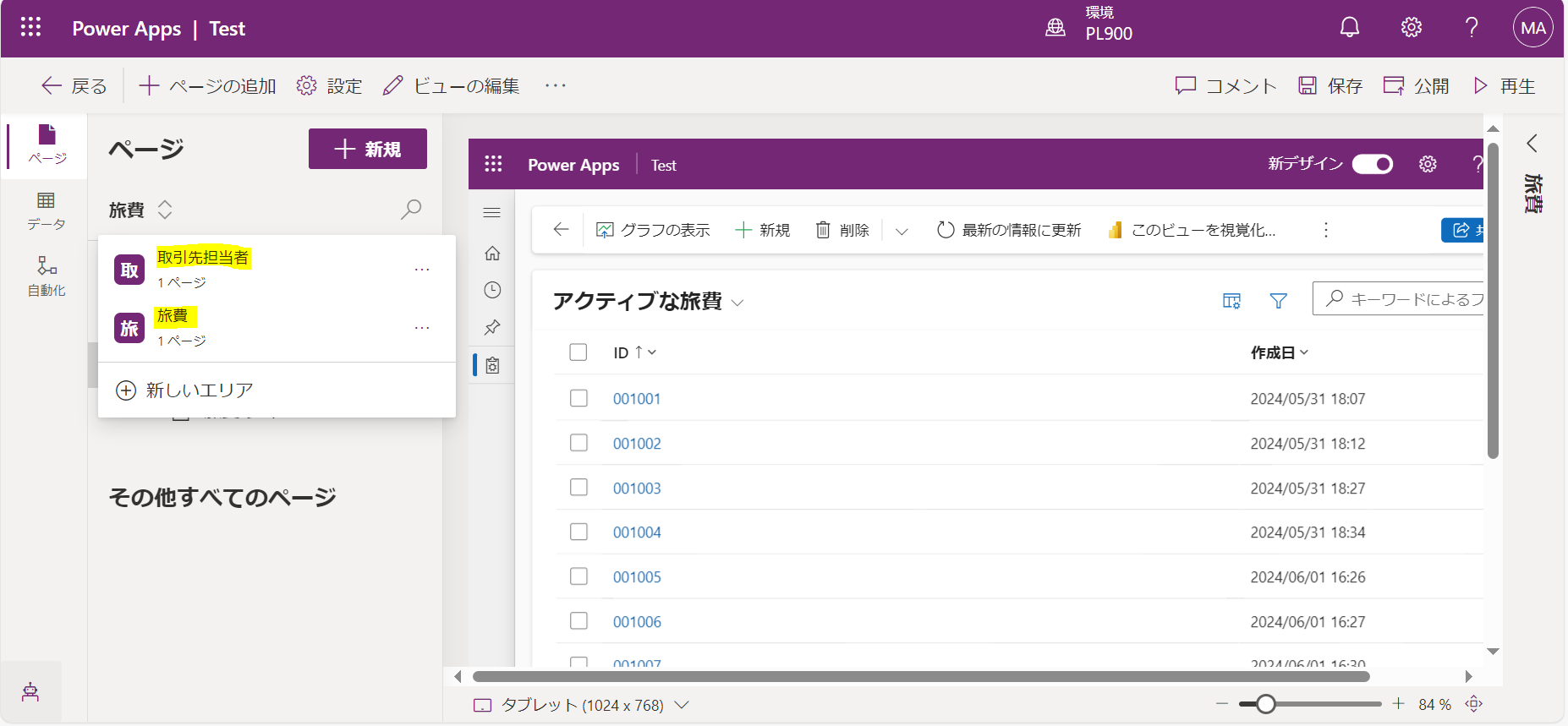1568x726 pixels.
Task: Open the help question mark in top header
Action: pyautogui.click(x=1472, y=28)
